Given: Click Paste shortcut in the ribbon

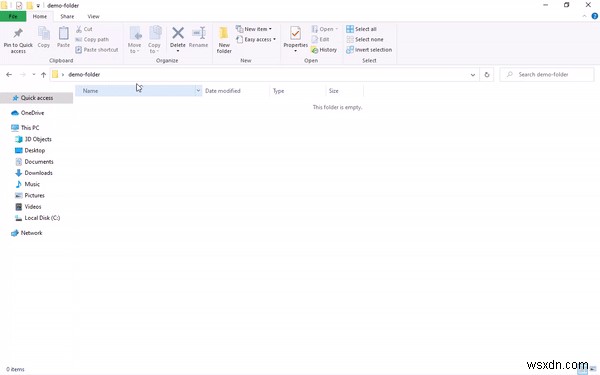Looking at the screenshot, I should [97, 50].
